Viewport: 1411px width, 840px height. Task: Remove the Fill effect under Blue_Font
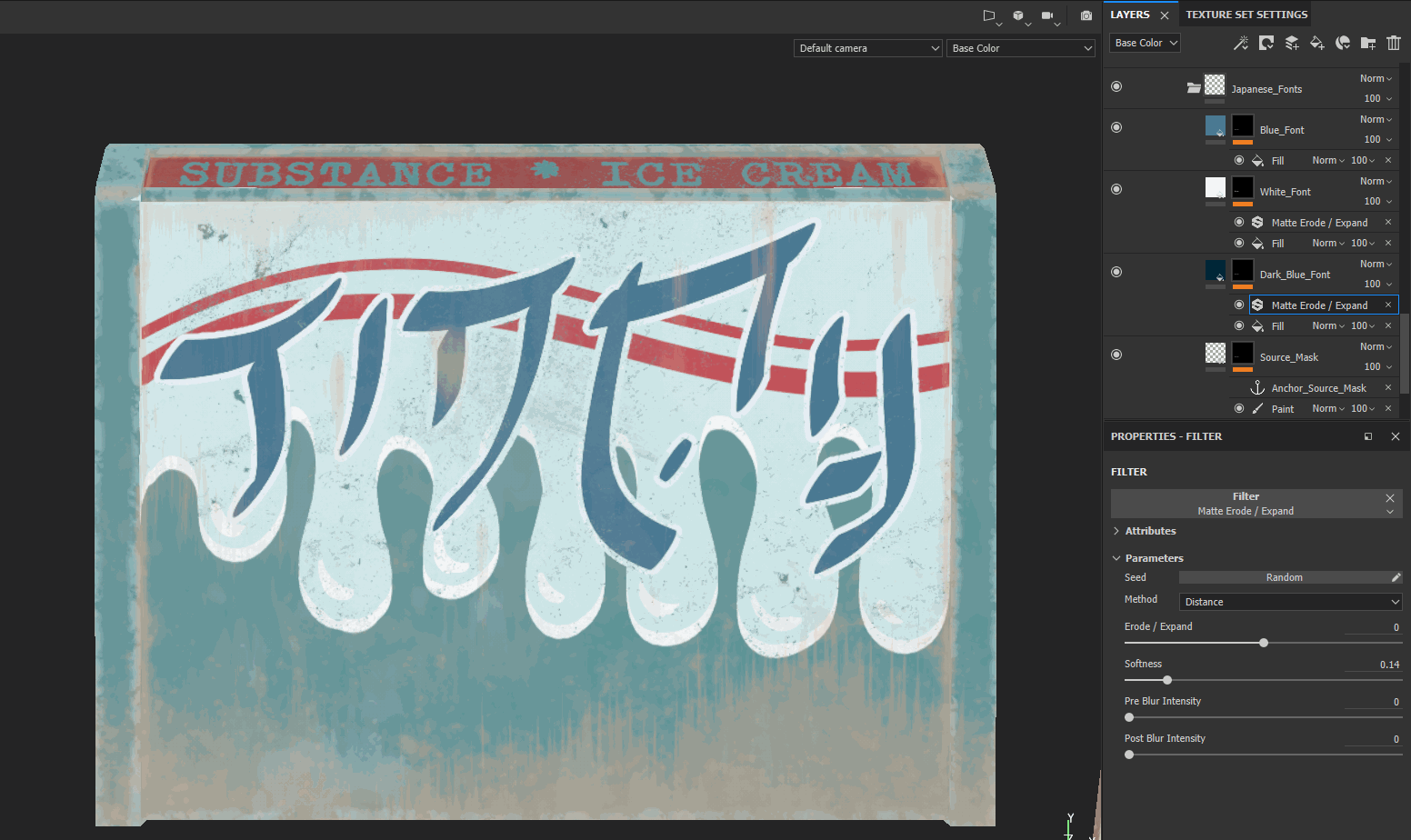1388,160
